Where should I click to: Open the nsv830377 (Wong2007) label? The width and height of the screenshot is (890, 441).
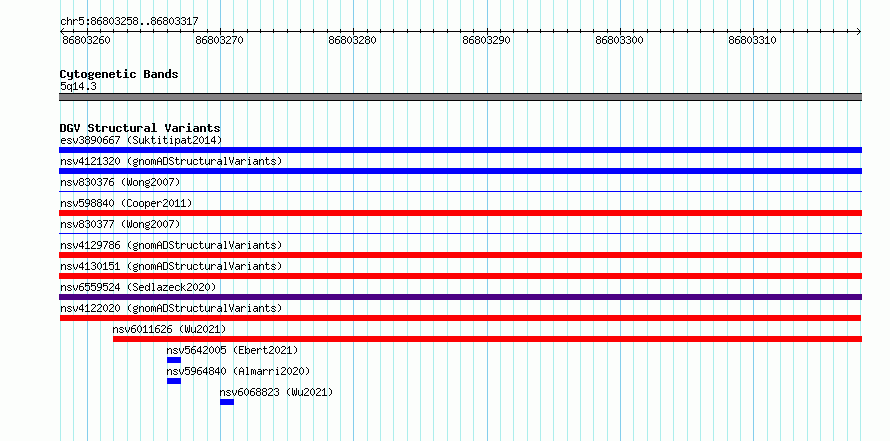(x=120, y=224)
